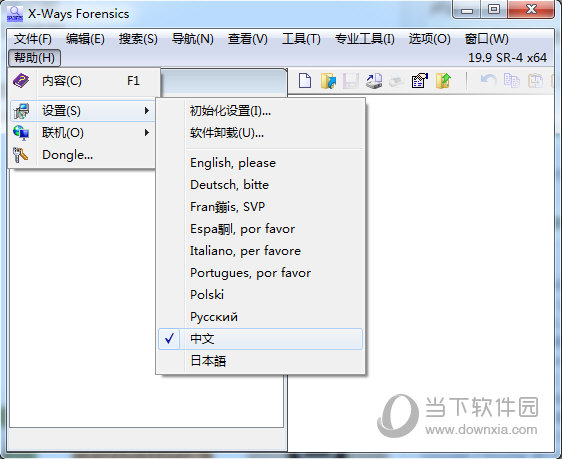
Task: Select the 中文 language entry
Action: pos(261,339)
